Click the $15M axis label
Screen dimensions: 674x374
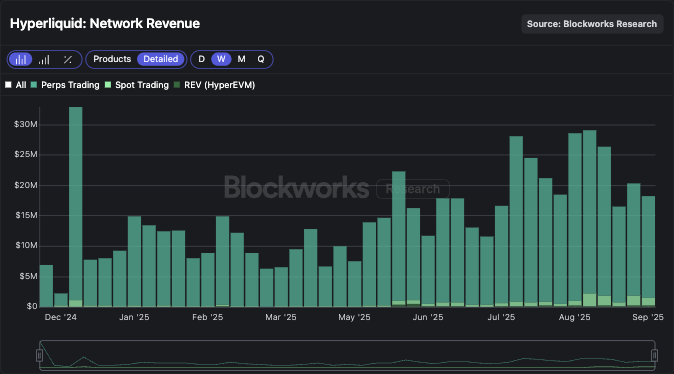tap(25, 215)
